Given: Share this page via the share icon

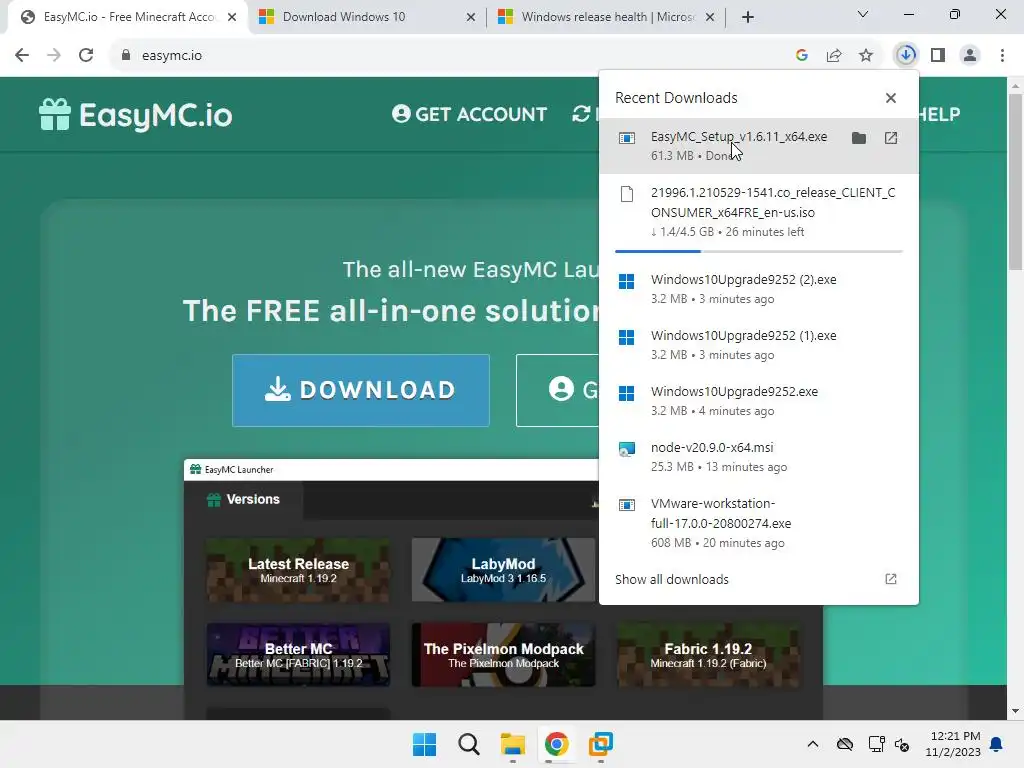Looking at the screenshot, I should [834, 56].
